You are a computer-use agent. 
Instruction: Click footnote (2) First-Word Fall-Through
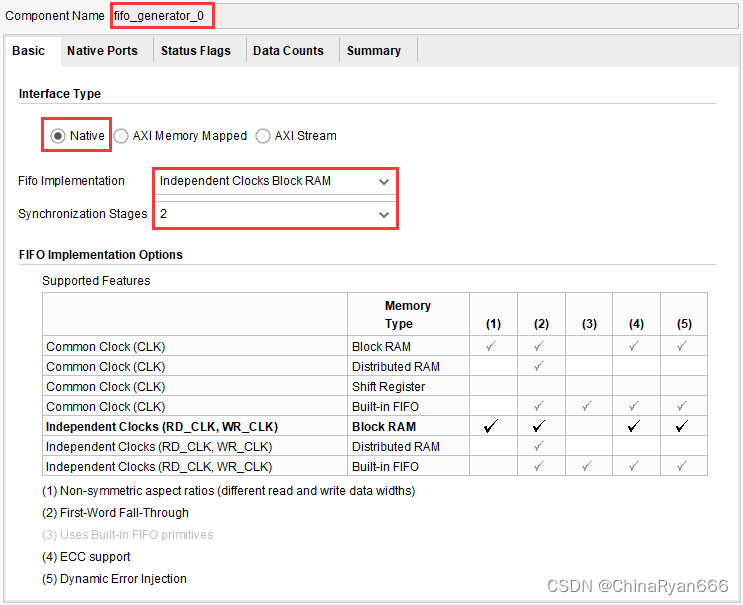pos(115,513)
